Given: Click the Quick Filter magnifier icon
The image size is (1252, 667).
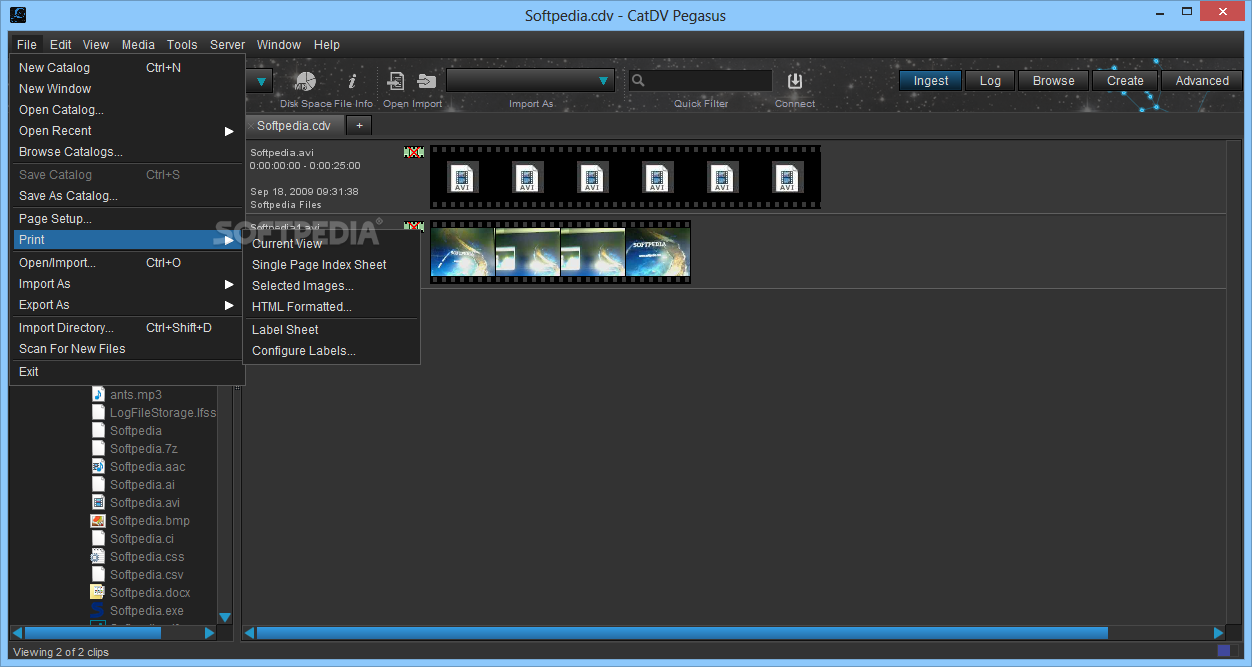Looking at the screenshot, I should (x=639, y=81).
